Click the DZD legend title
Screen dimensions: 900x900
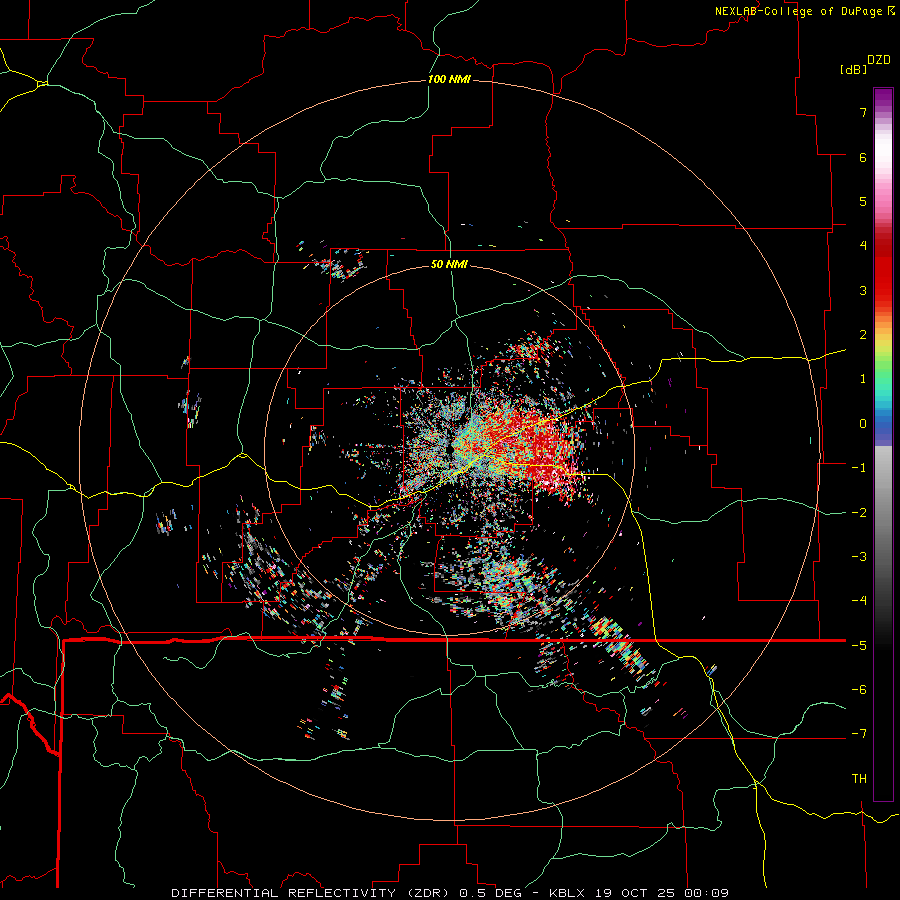pyautogui.click(x=879, y=60)
